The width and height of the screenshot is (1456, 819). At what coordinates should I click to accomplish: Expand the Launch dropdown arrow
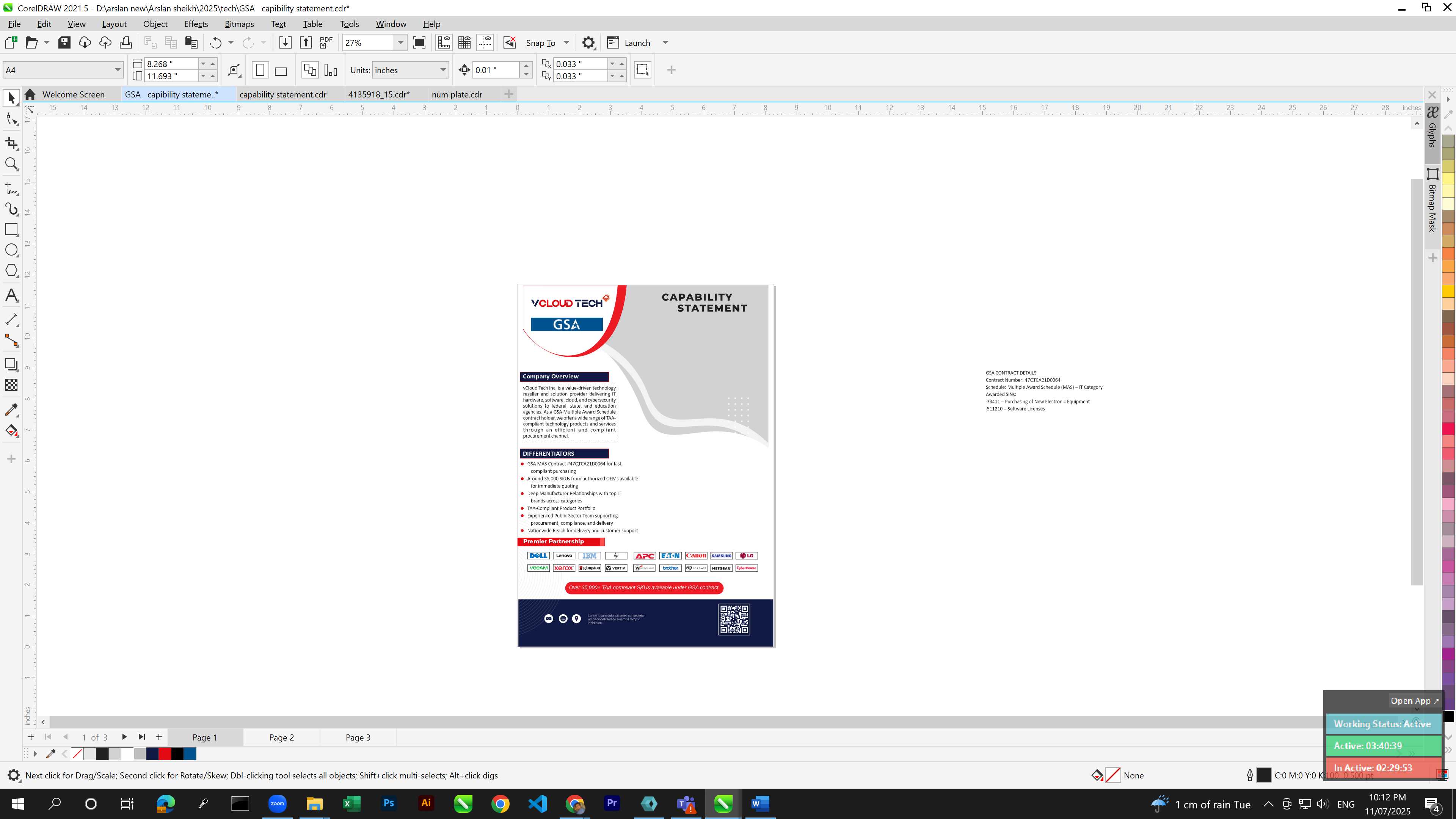click(665, 43)
